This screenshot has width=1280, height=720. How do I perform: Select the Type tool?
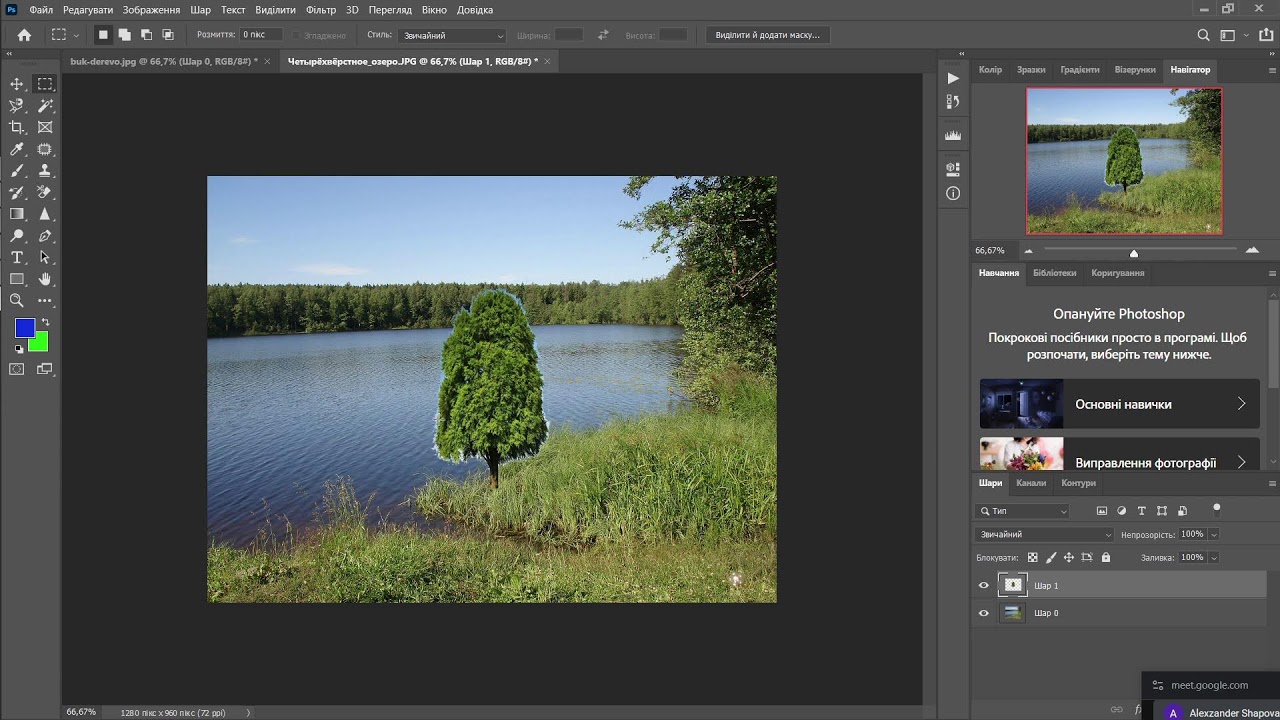(x=17, y=257)
